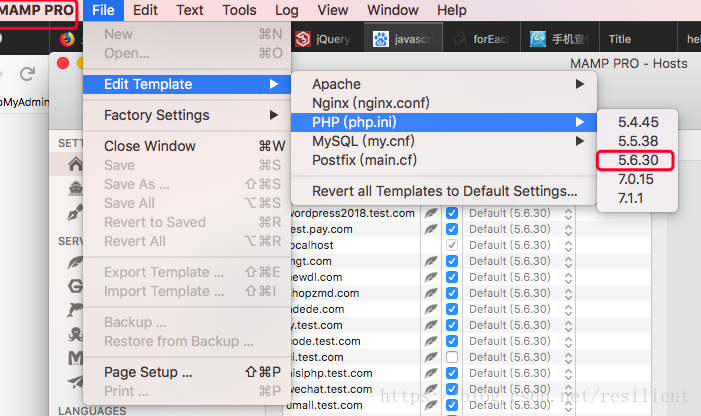Click Apache feather icon for isiphp.test.com row
Screen dimensions: 701x416
coord(431,373)
